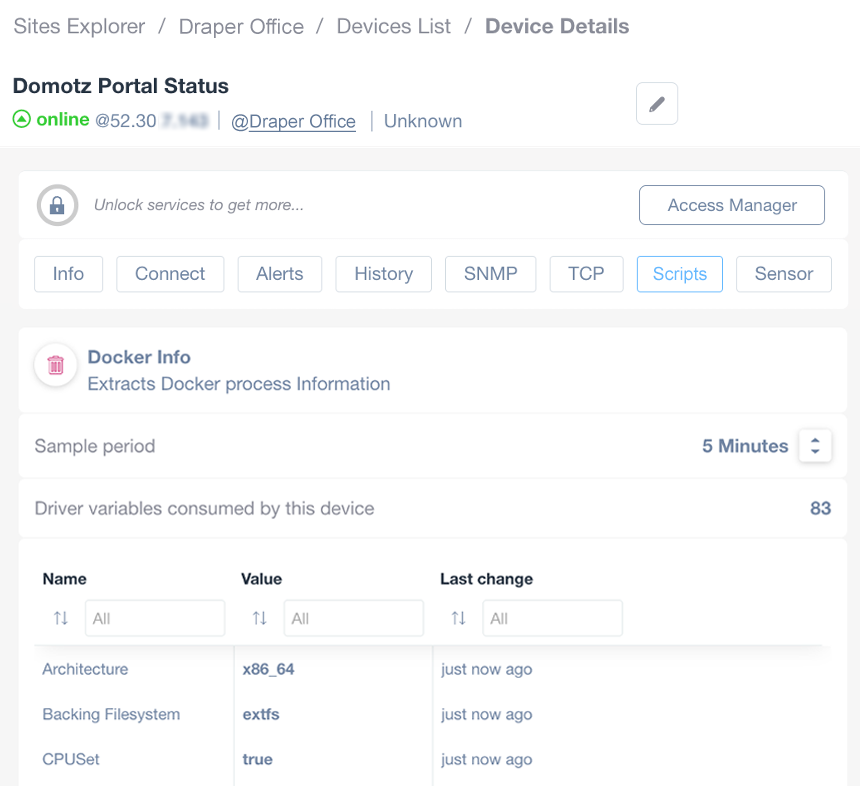Open the Sample period 5 Minutes selector

(x=815, y=445)
